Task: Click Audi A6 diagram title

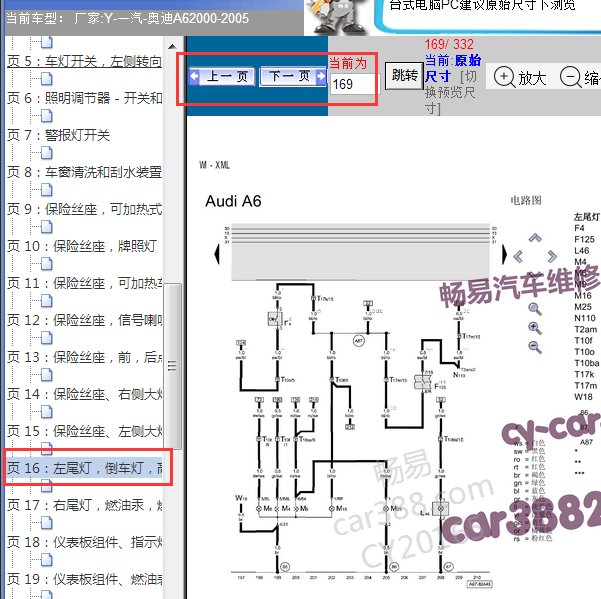Action: tap(233, 201)
